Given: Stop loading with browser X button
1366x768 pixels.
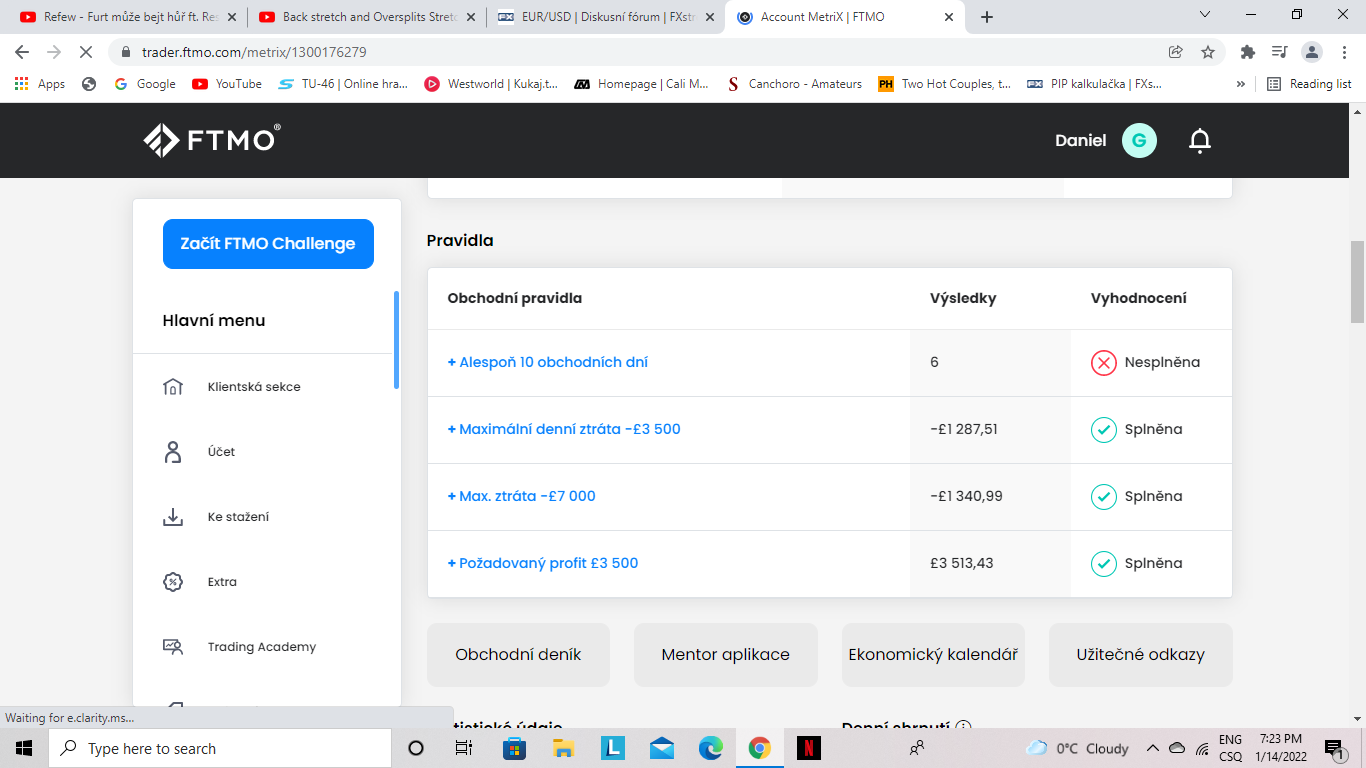Looking at the screenshot, I should (x=86, y=52).
